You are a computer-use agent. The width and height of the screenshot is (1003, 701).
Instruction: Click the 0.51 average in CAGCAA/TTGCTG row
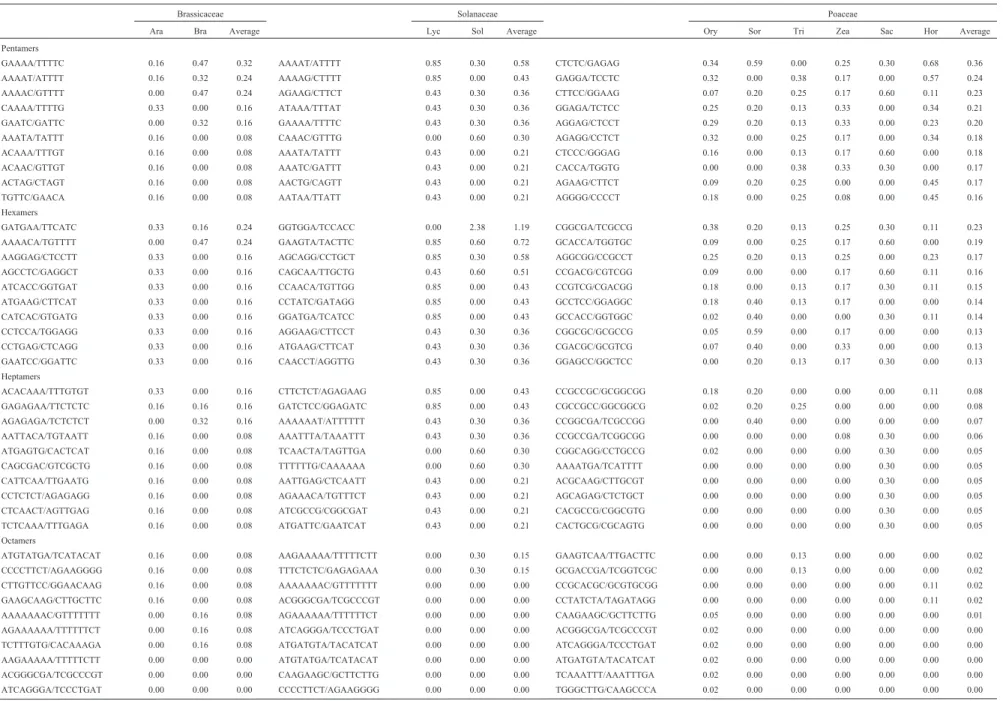[521, 272]
